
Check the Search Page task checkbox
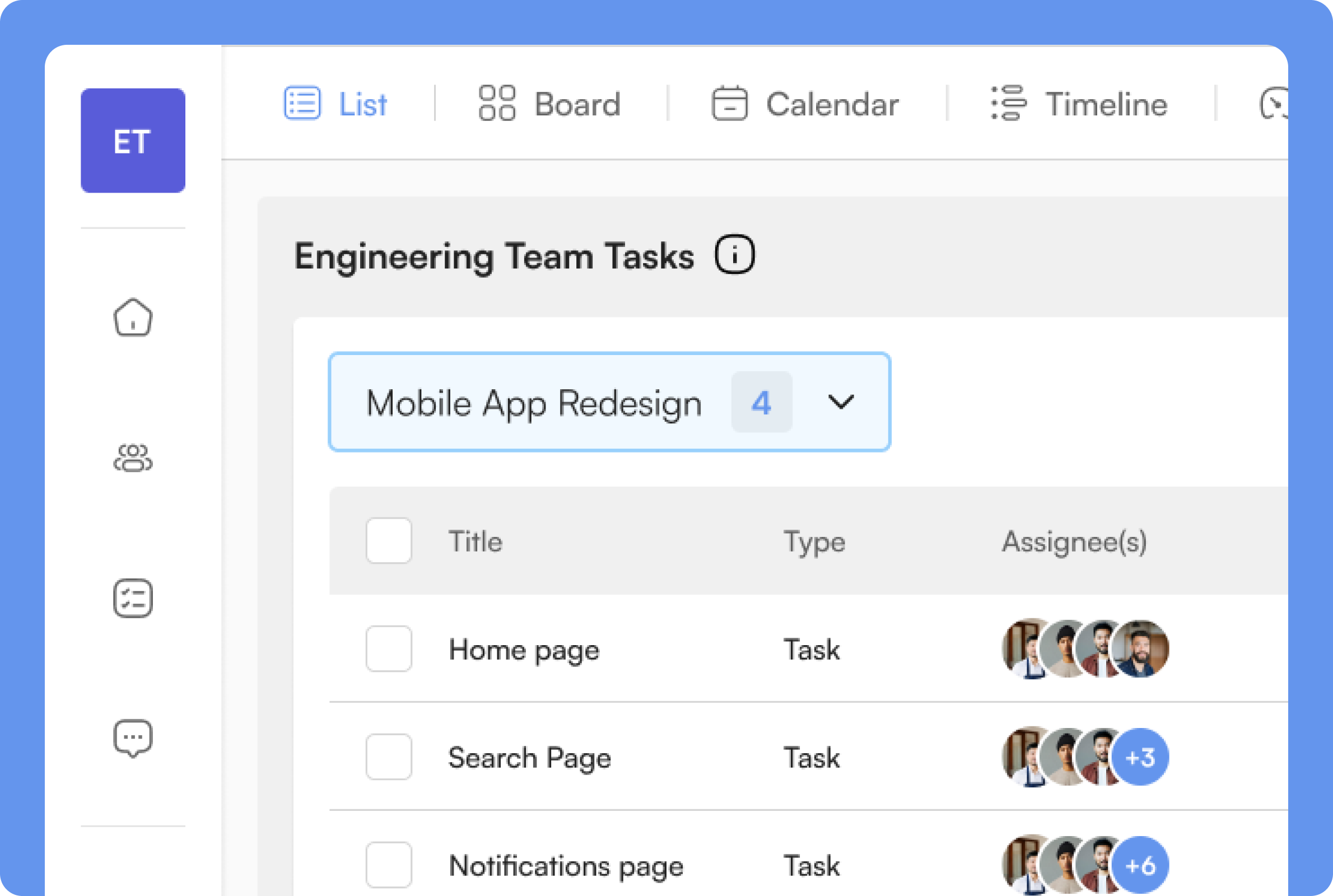pyautogui.click(x=389, y=757)
